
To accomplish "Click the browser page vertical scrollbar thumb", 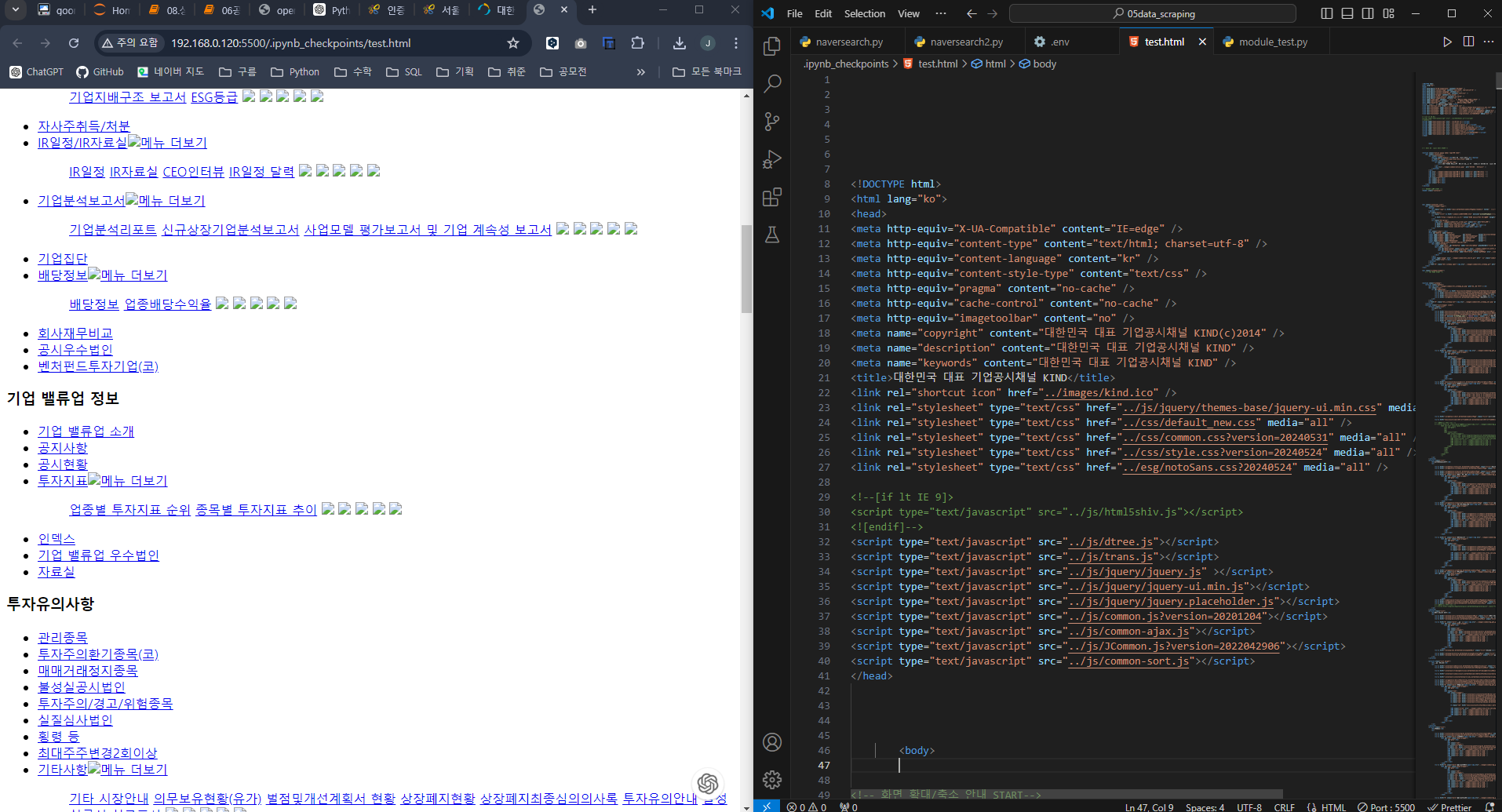I will pos(746,268).
